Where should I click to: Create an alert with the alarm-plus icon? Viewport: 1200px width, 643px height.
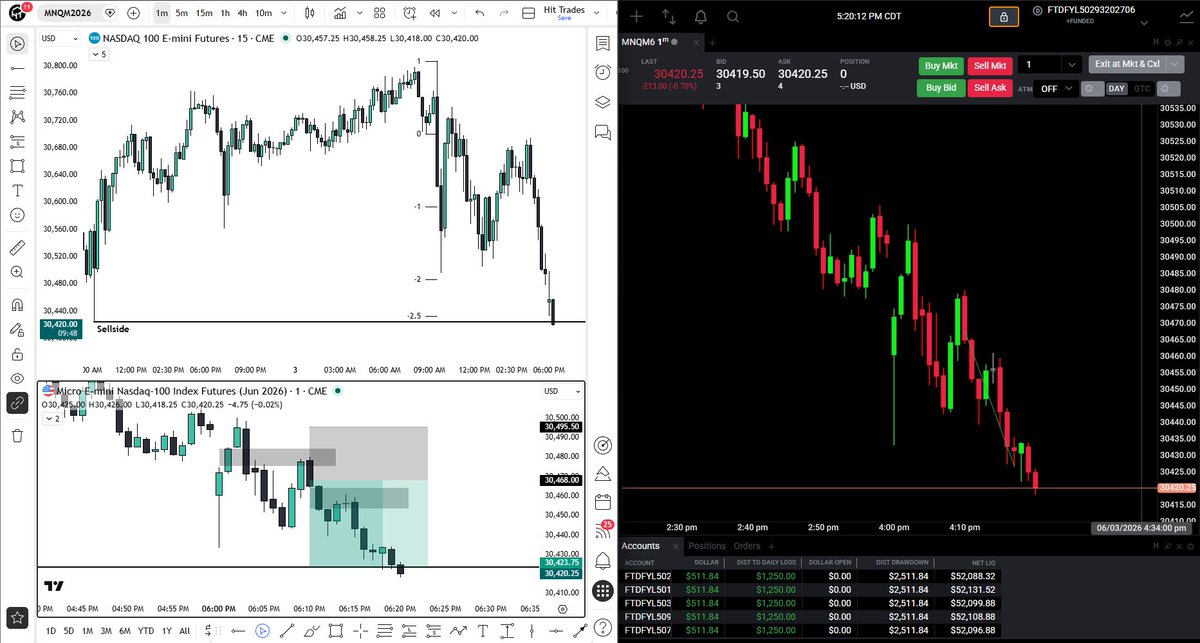(x=410, y=13)
